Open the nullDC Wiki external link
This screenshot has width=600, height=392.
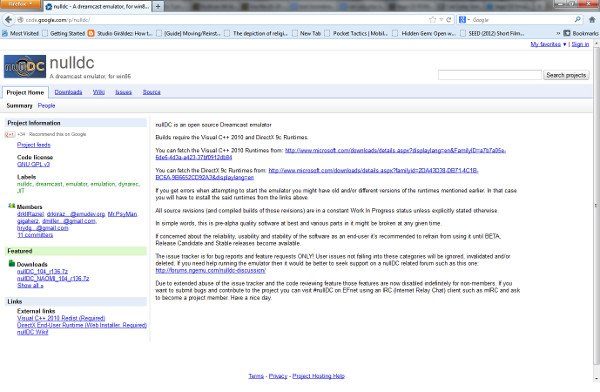click(33, 332)
